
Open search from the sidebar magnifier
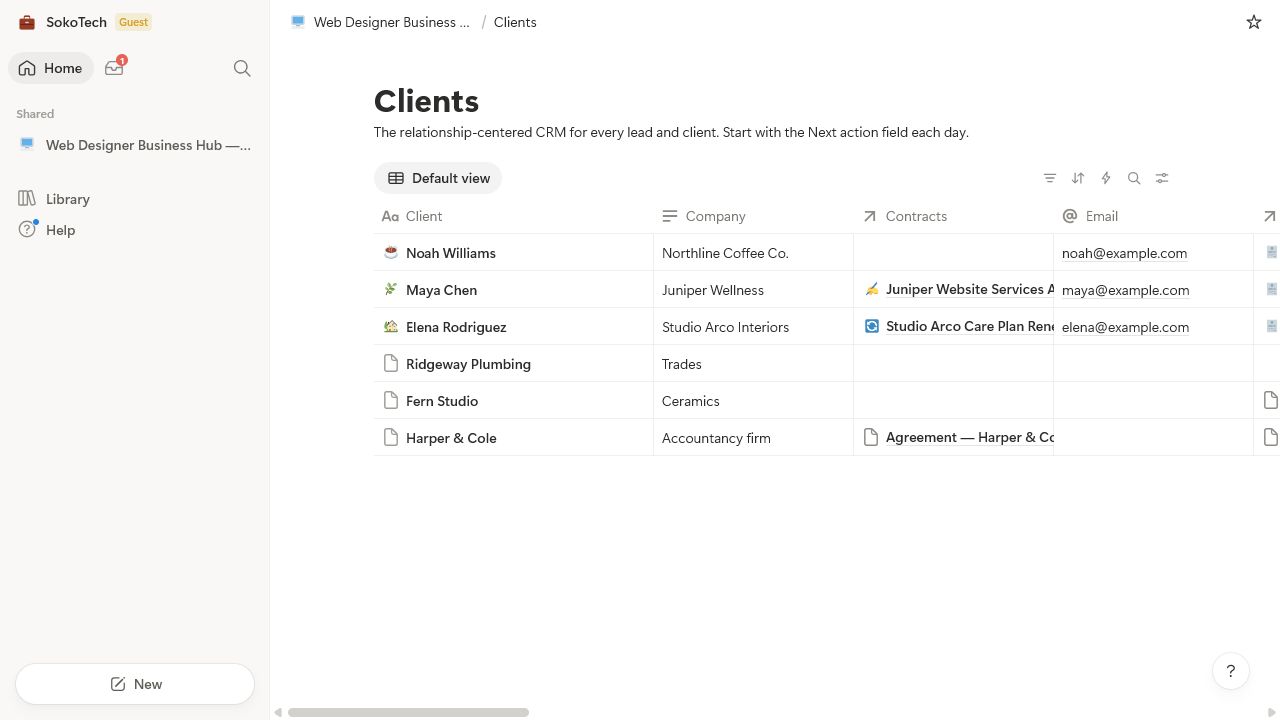click(x=242, y=68)
